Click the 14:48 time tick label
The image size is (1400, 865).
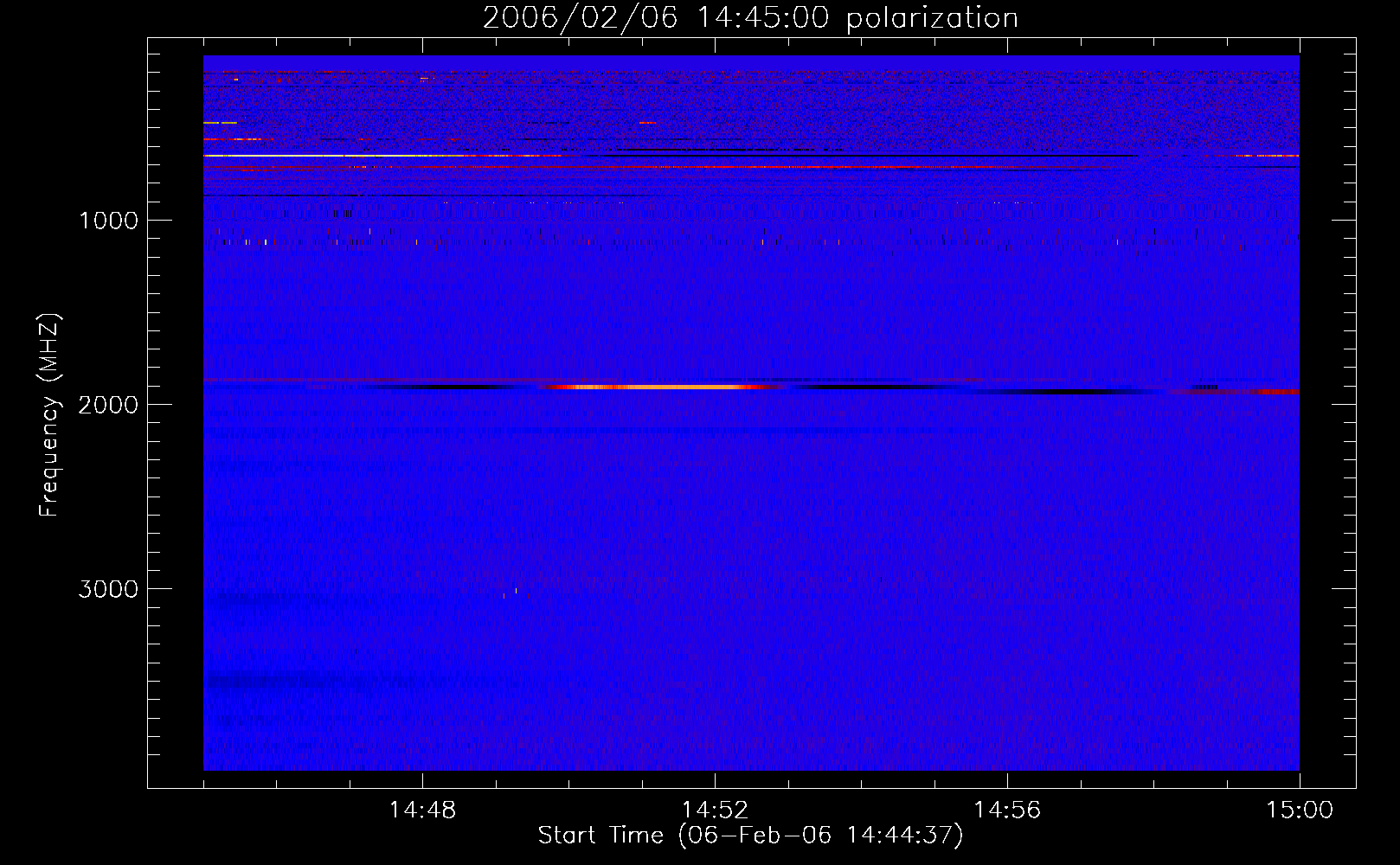[422, 811]
